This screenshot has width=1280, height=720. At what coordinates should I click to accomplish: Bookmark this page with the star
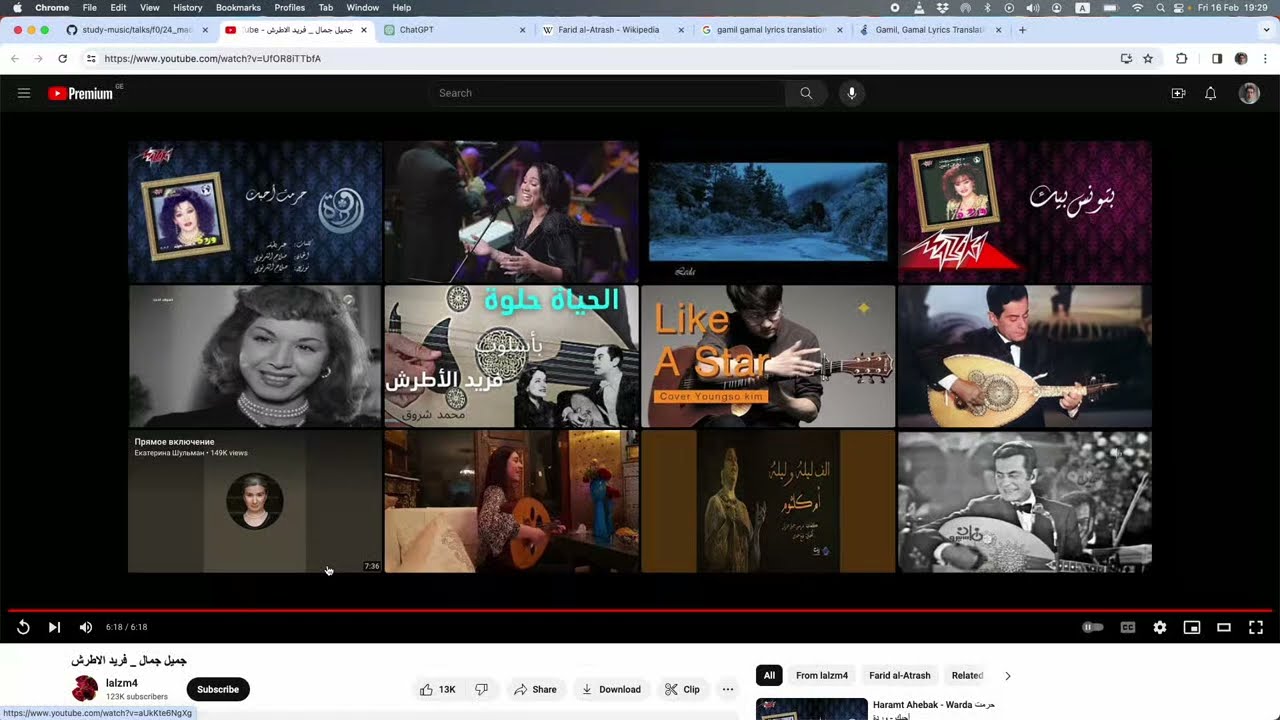coord(1148,59)
